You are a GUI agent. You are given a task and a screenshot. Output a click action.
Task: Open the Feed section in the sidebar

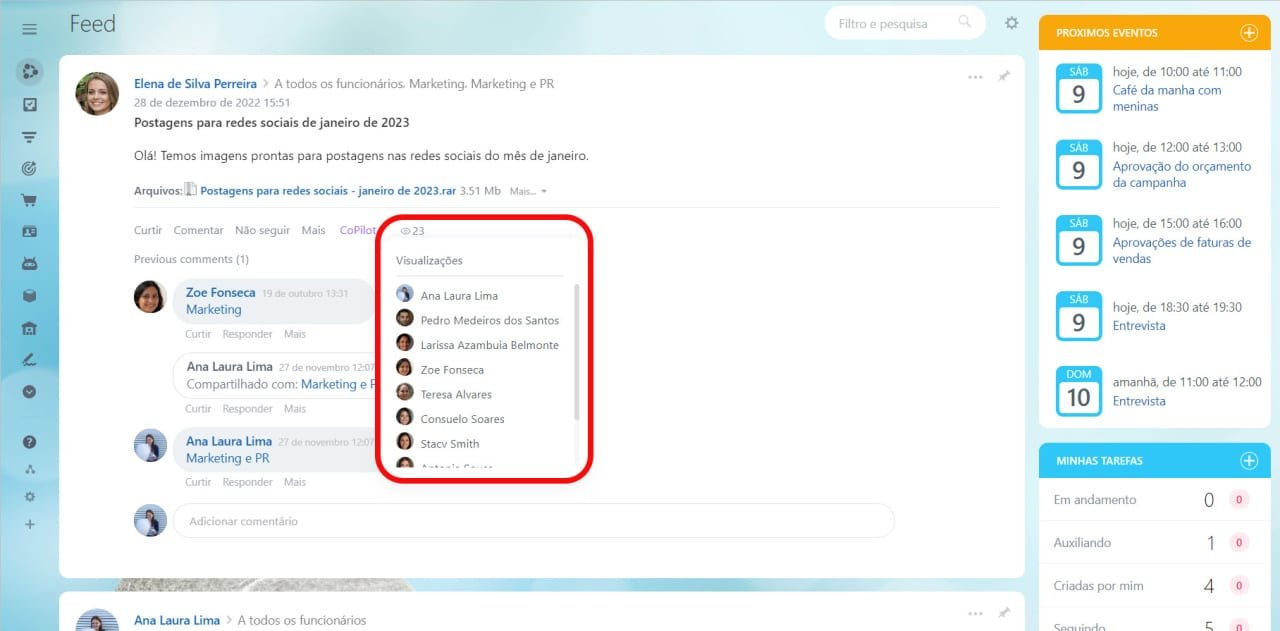pos(29,71)
